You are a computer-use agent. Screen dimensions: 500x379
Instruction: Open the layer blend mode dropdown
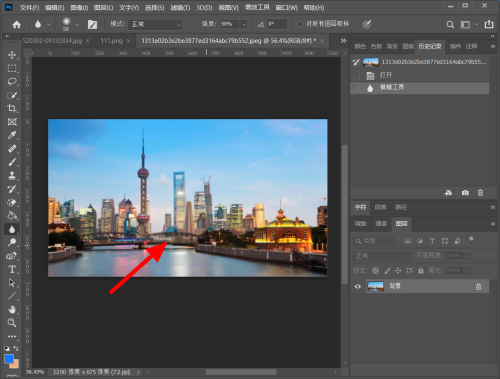[382, 256]
